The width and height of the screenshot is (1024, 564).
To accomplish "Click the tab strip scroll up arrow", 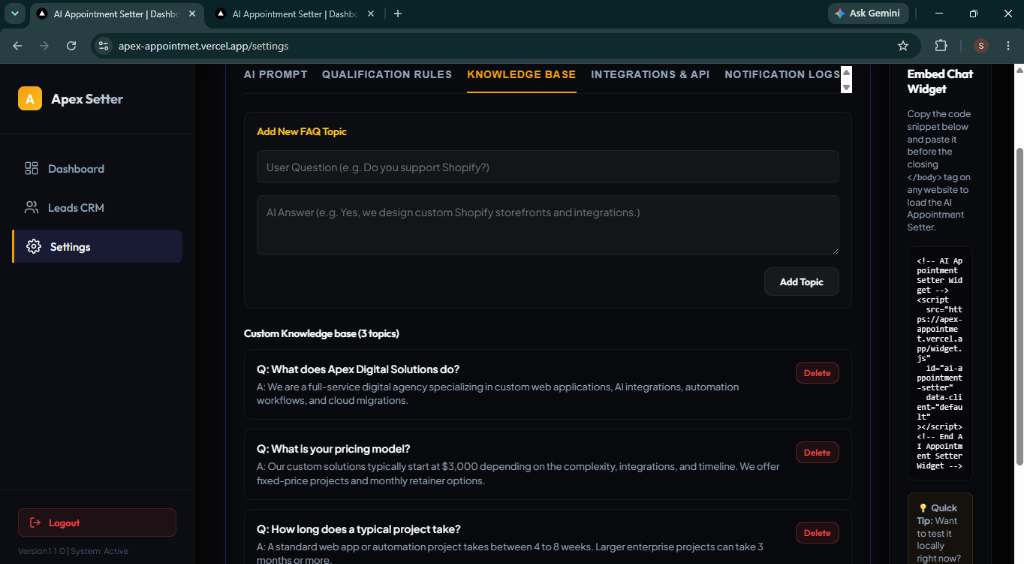I will tap(846, 72).
